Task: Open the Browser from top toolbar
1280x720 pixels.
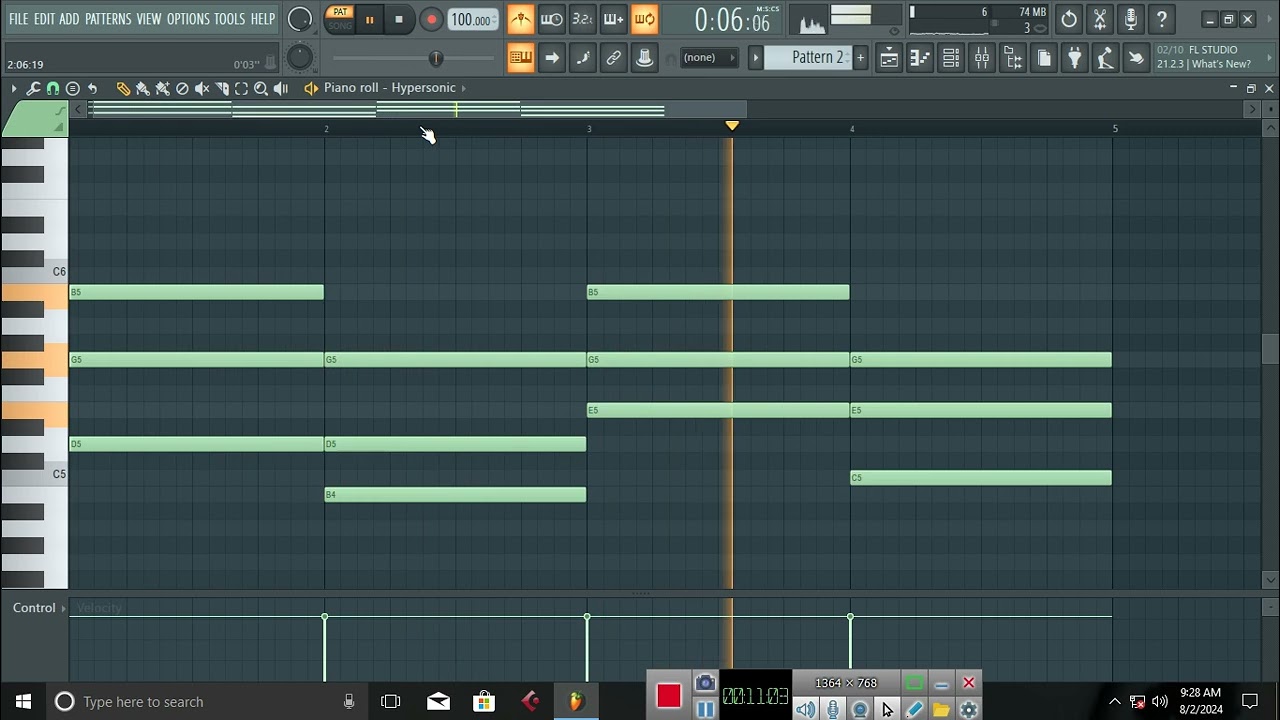Action: (x=1013, y=58)
